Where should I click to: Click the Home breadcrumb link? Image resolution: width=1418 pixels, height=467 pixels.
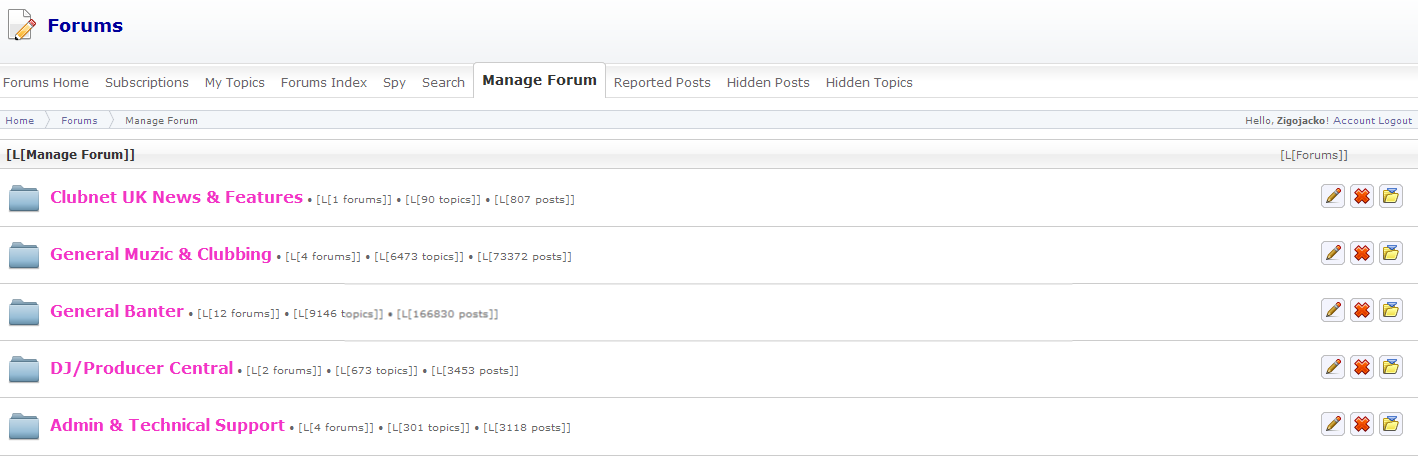(20, 121)
